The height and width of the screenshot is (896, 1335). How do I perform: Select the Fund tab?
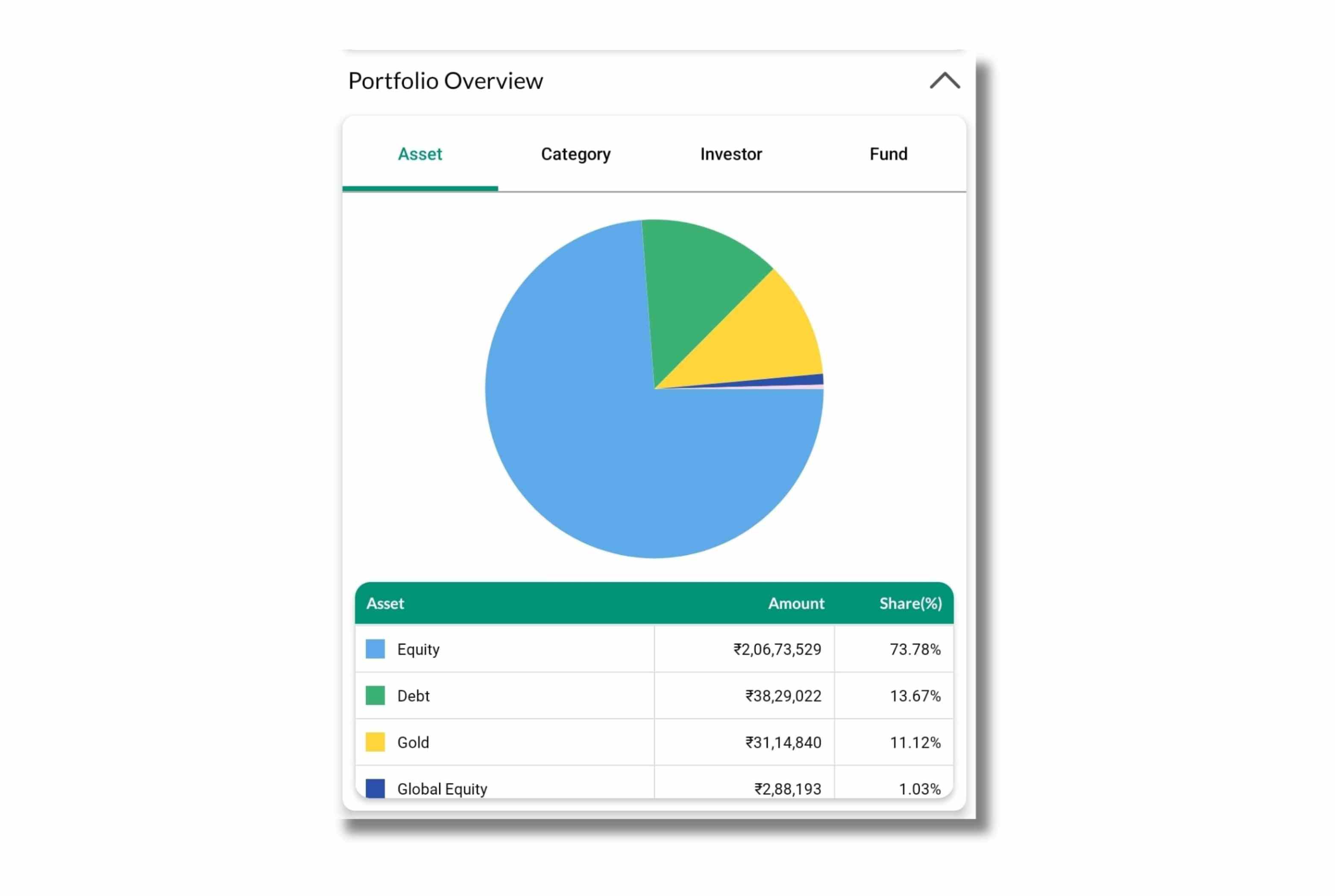[x=888, y=154]
